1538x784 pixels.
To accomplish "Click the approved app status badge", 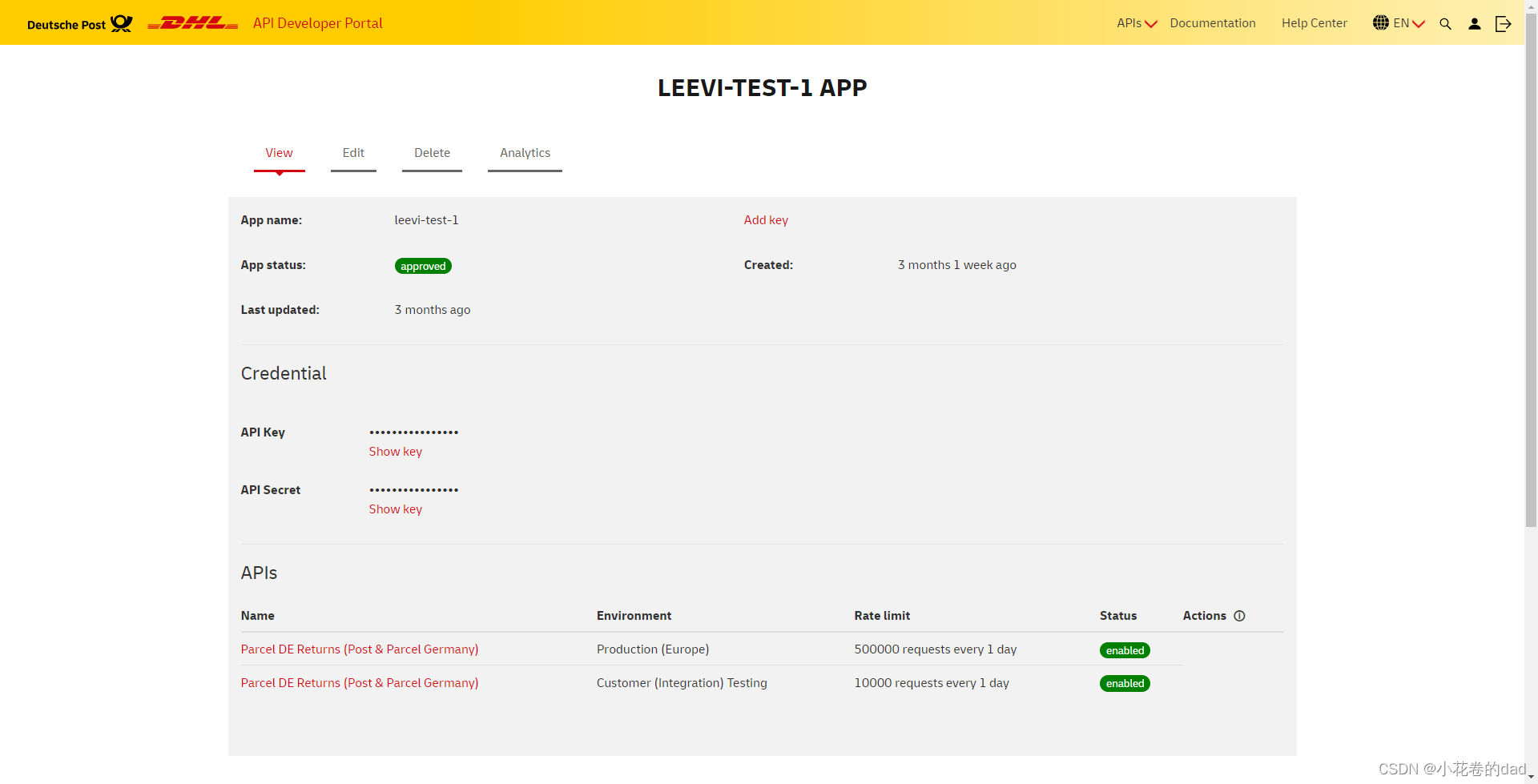I will click(422, 265).
